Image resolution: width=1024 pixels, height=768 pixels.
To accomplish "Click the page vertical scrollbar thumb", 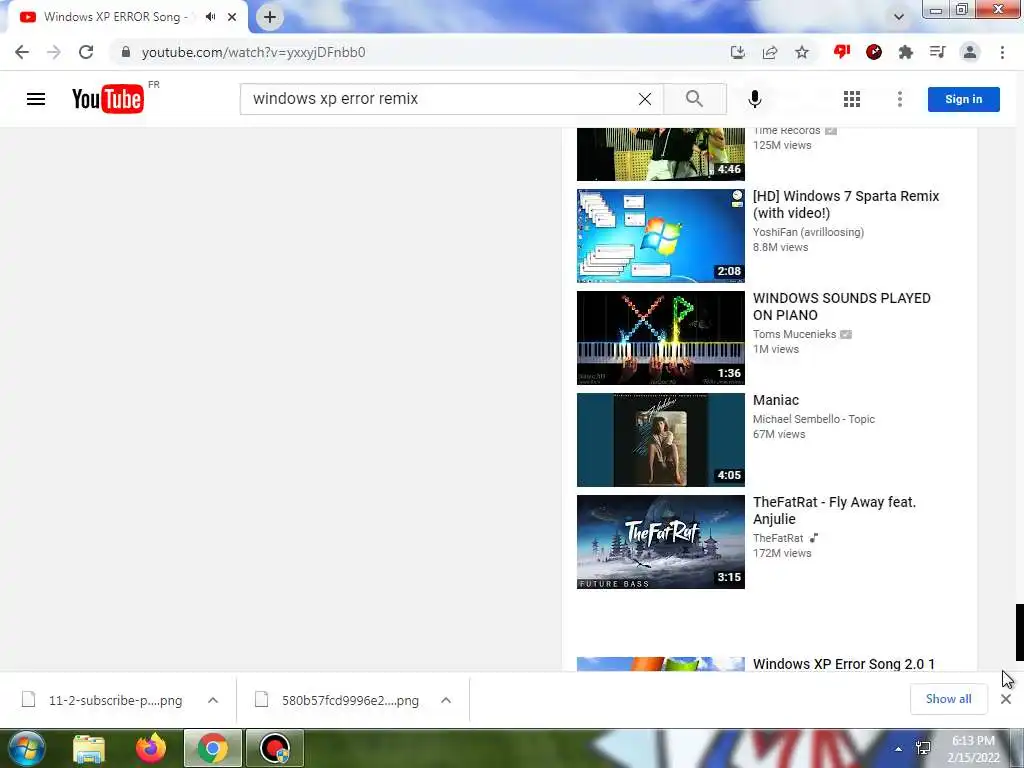I will (1019, 632).
